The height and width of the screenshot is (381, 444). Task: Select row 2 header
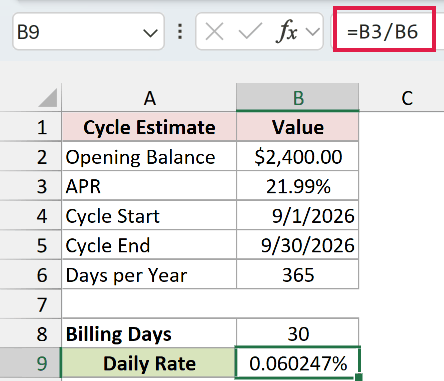tap(31, 157)
